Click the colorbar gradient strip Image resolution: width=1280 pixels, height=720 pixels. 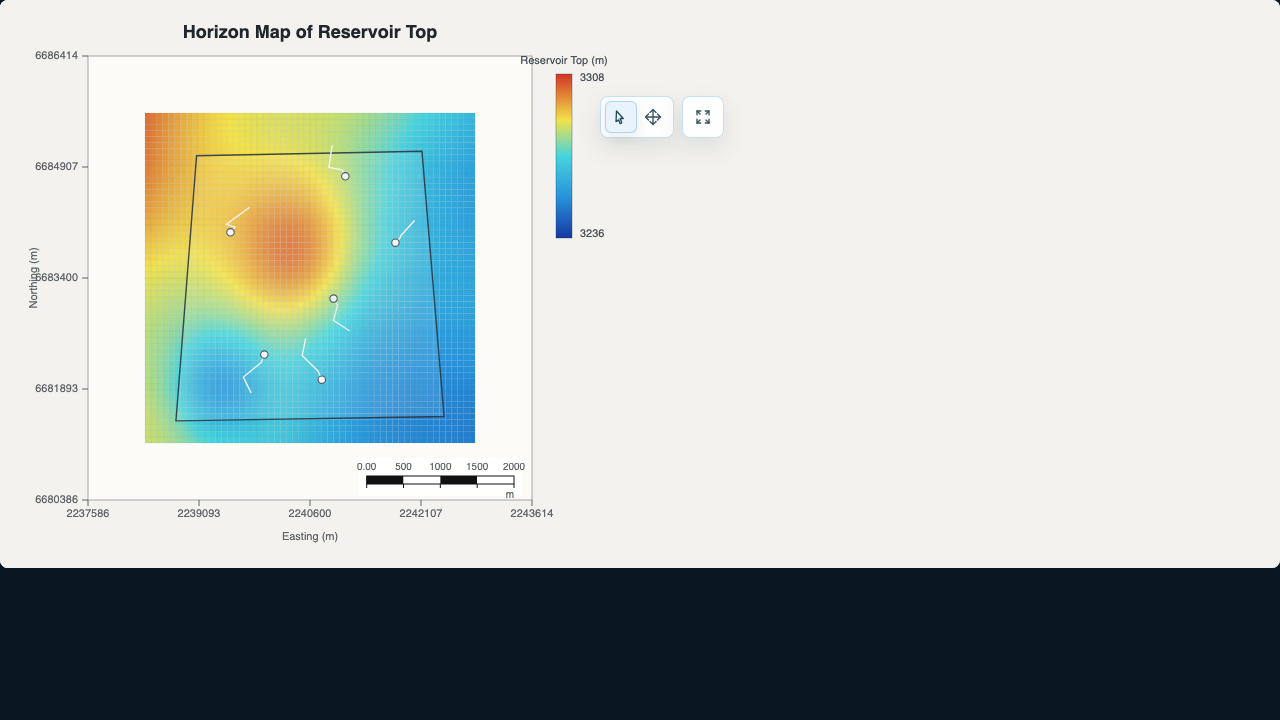click(x=564, y=155)
